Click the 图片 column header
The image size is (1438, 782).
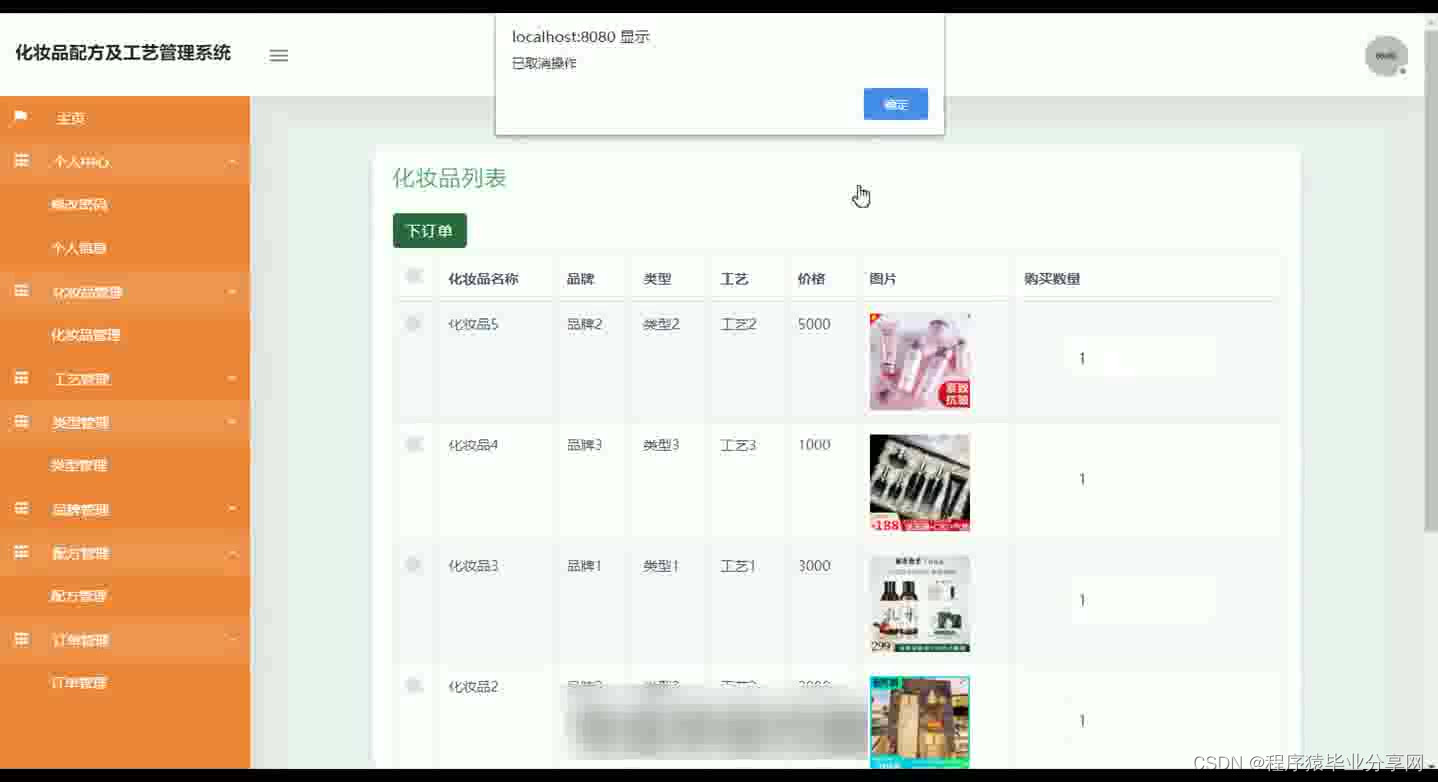[883, 279]
